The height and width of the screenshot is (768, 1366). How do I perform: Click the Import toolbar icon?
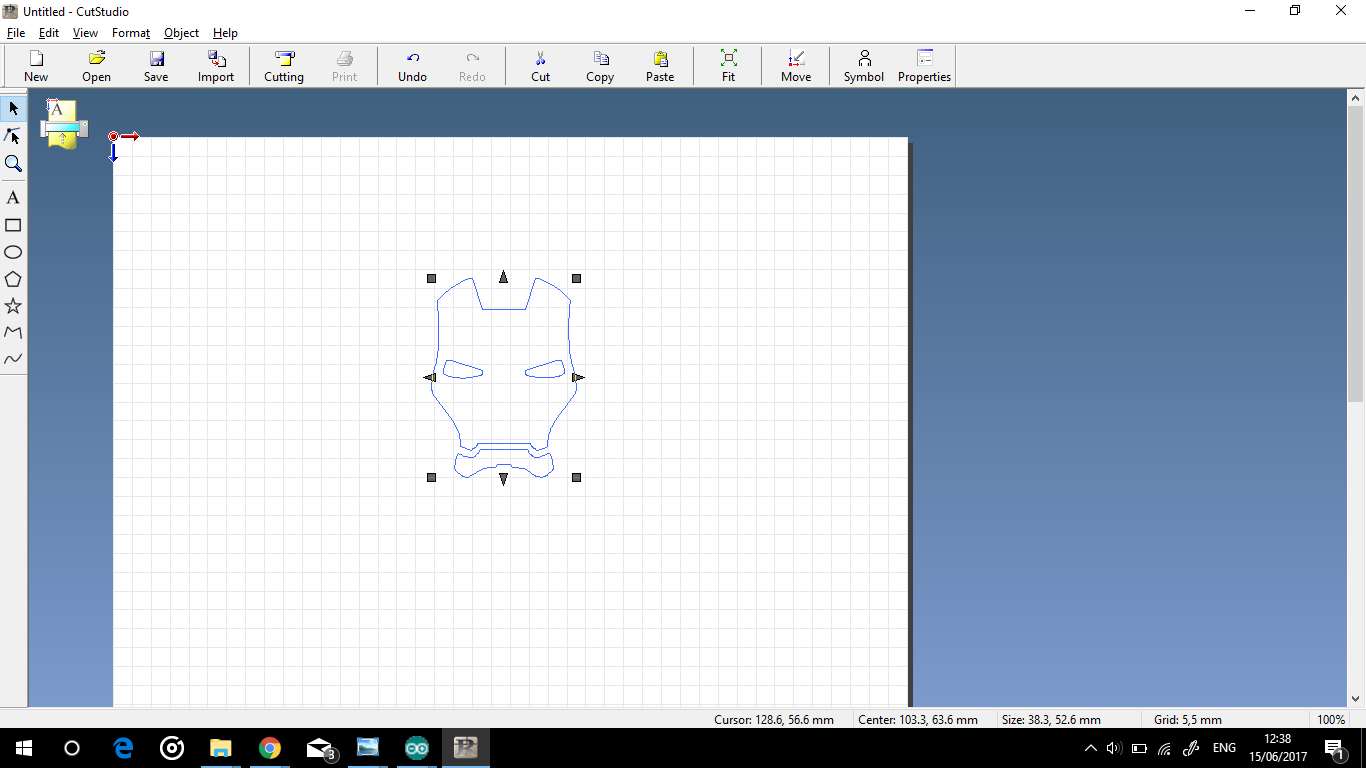coord(216,66)
